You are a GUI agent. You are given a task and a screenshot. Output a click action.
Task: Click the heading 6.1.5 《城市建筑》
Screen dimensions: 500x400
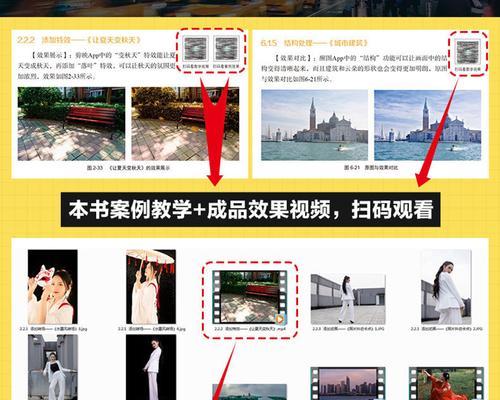point(314,43)
